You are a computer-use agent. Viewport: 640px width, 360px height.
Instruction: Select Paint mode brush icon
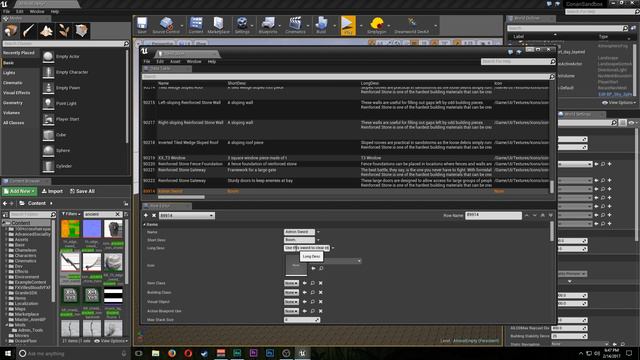[29, 31]
